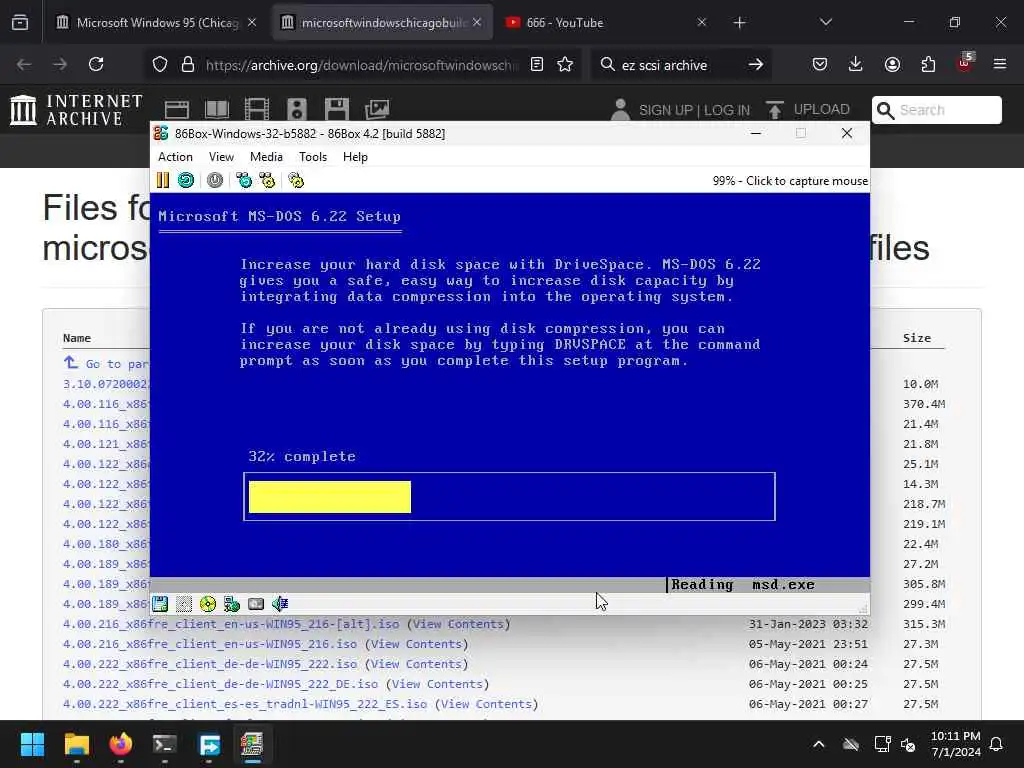Open Firefox extensions puzzle icon

[928, 64]
